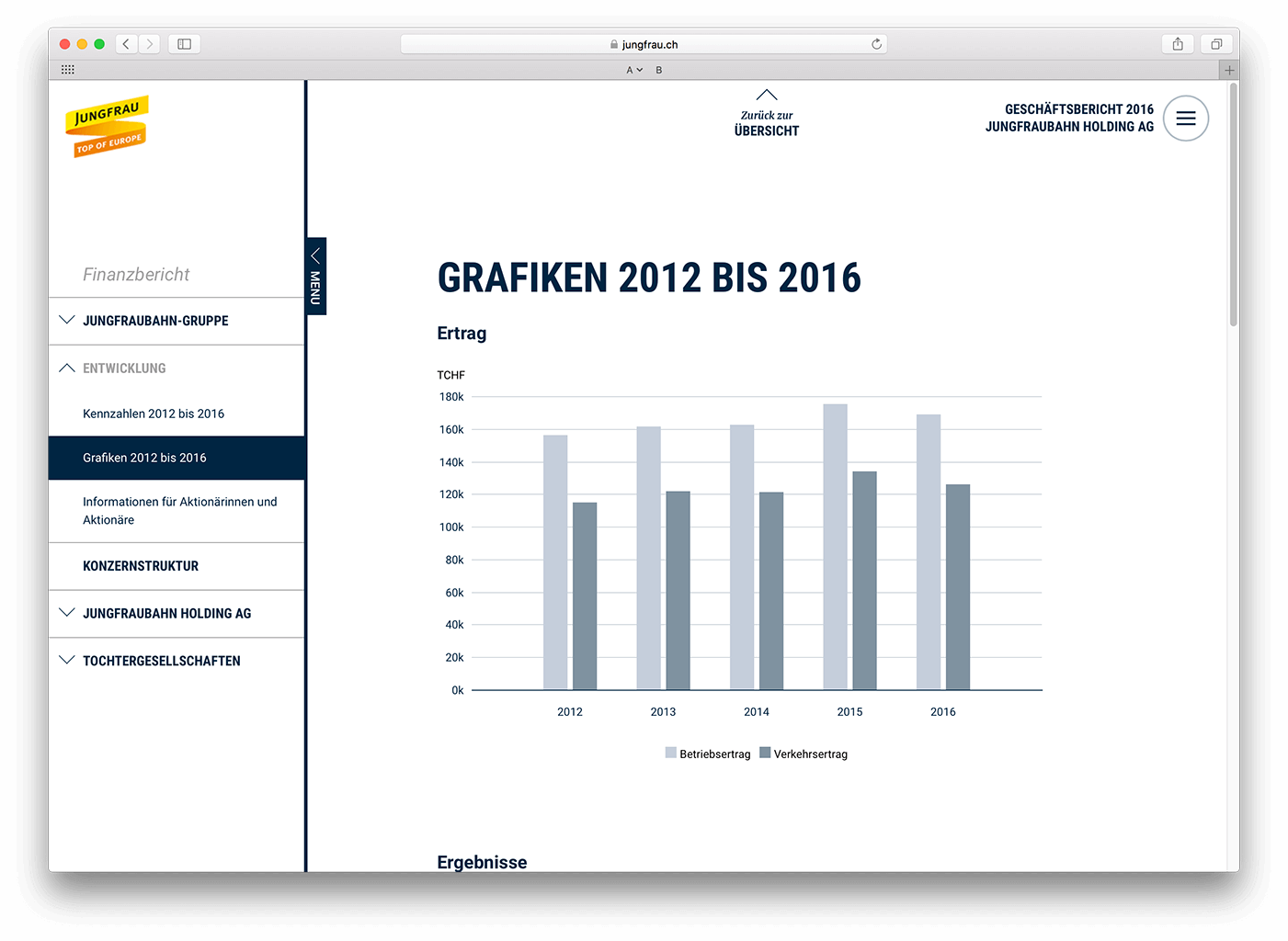1288x941 pixels.
Task: Click the 2012 Betriebsertrag bar
Action: click(x=555, y=562)
